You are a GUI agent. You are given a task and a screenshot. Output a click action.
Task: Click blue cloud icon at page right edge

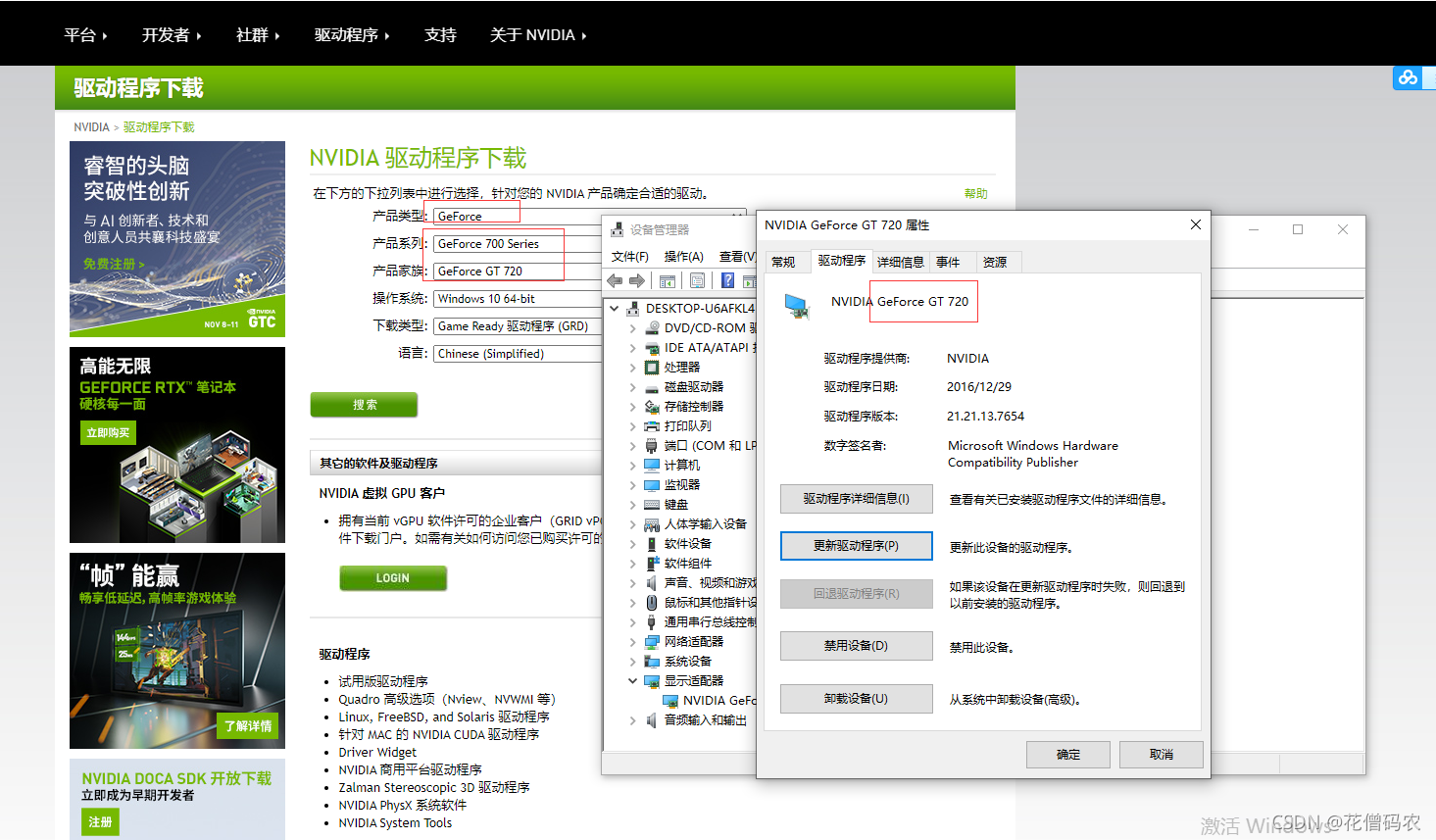(x=1409, y=77)
